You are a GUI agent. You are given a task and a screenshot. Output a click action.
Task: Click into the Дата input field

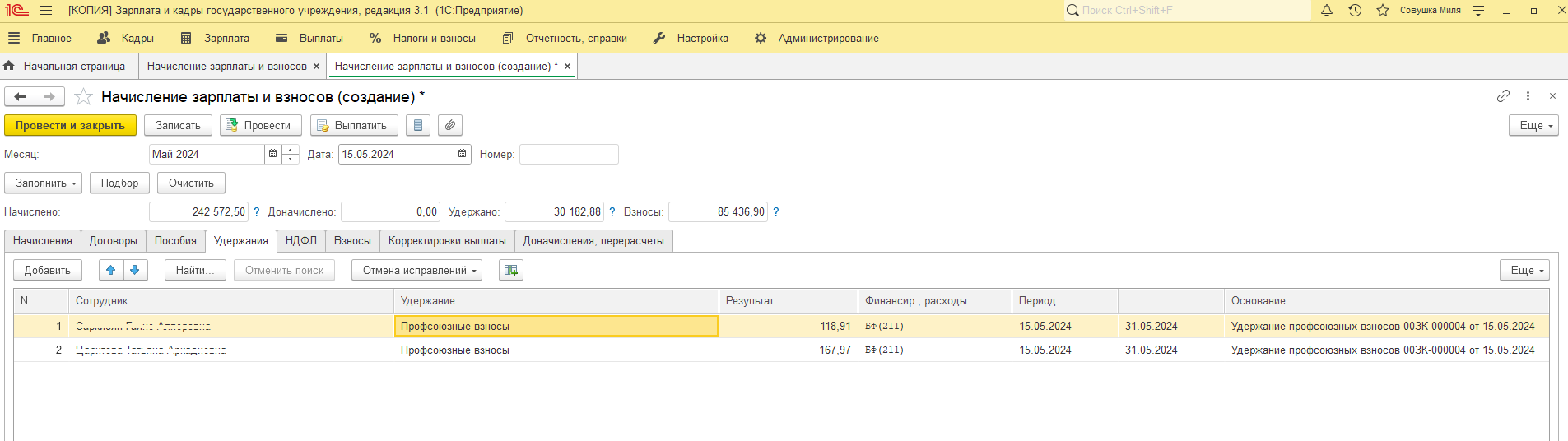click(396, 154)
